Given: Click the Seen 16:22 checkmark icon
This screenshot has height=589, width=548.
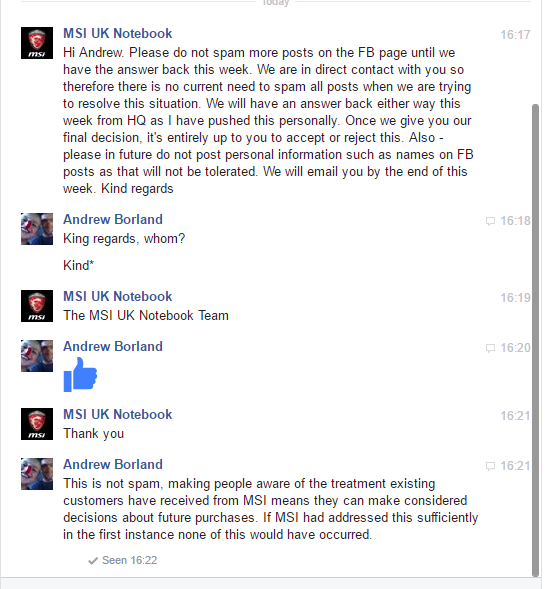Looking at the screenshot, I should click(93, 561).
